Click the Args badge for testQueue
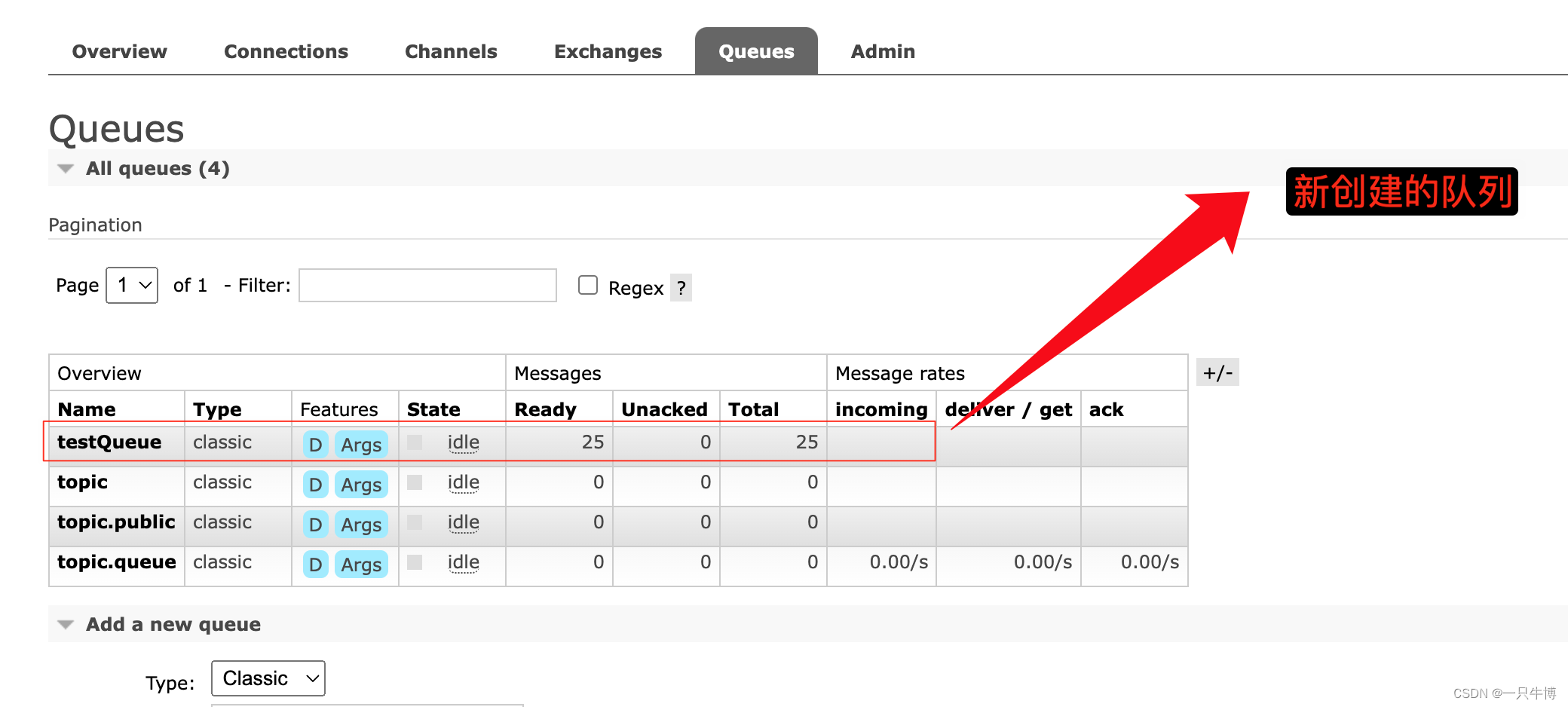Screen dimensions: 1568x707 click(361, 445)
